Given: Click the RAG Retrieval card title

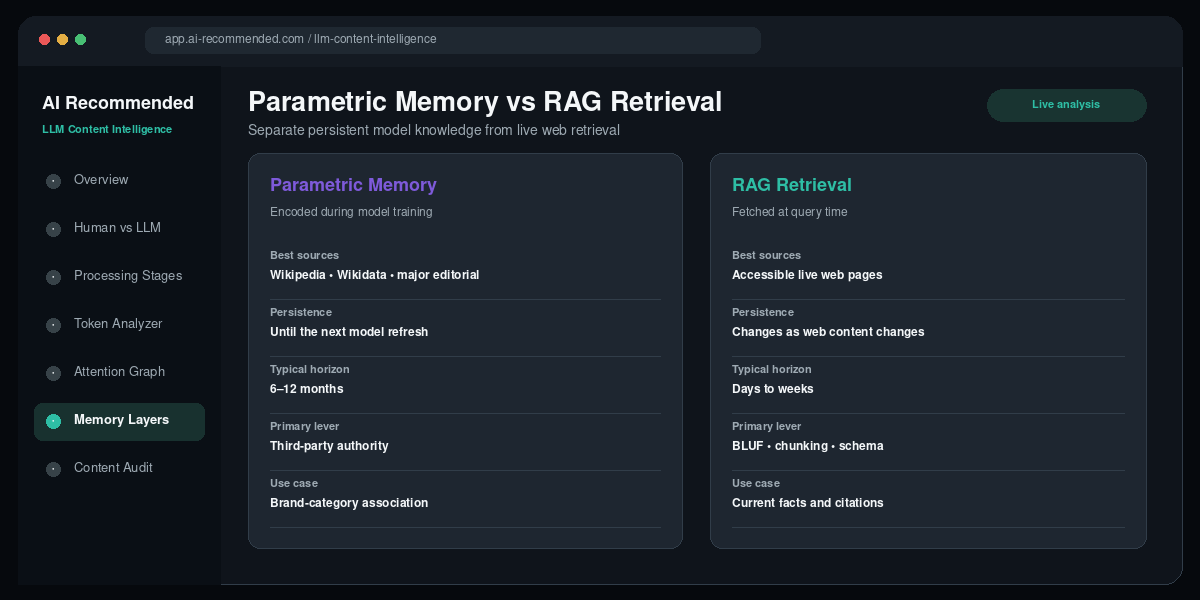Looking at the screenshot, I should point(792,185).
